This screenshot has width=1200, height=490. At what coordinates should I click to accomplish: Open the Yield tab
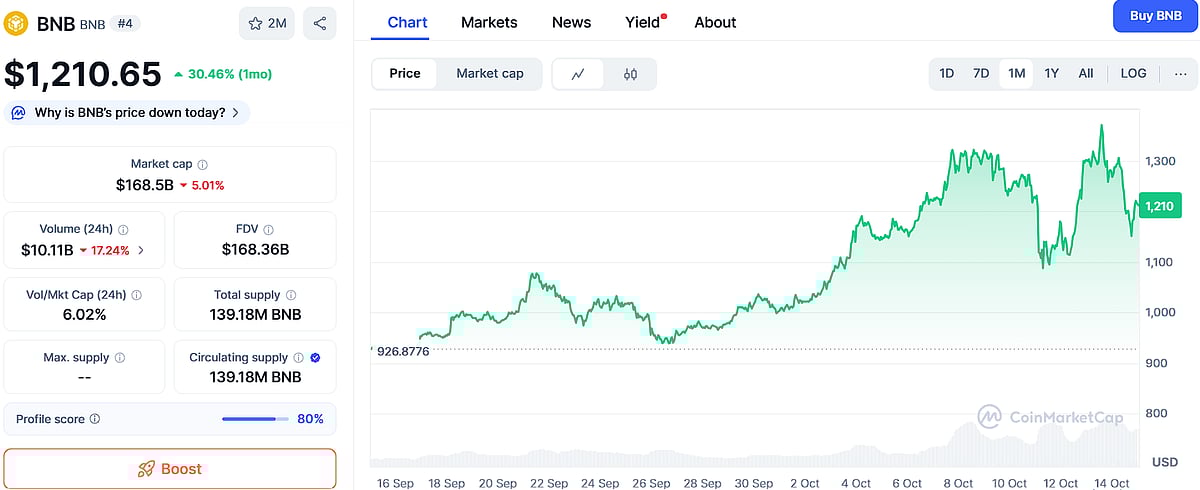click(645, 22)
